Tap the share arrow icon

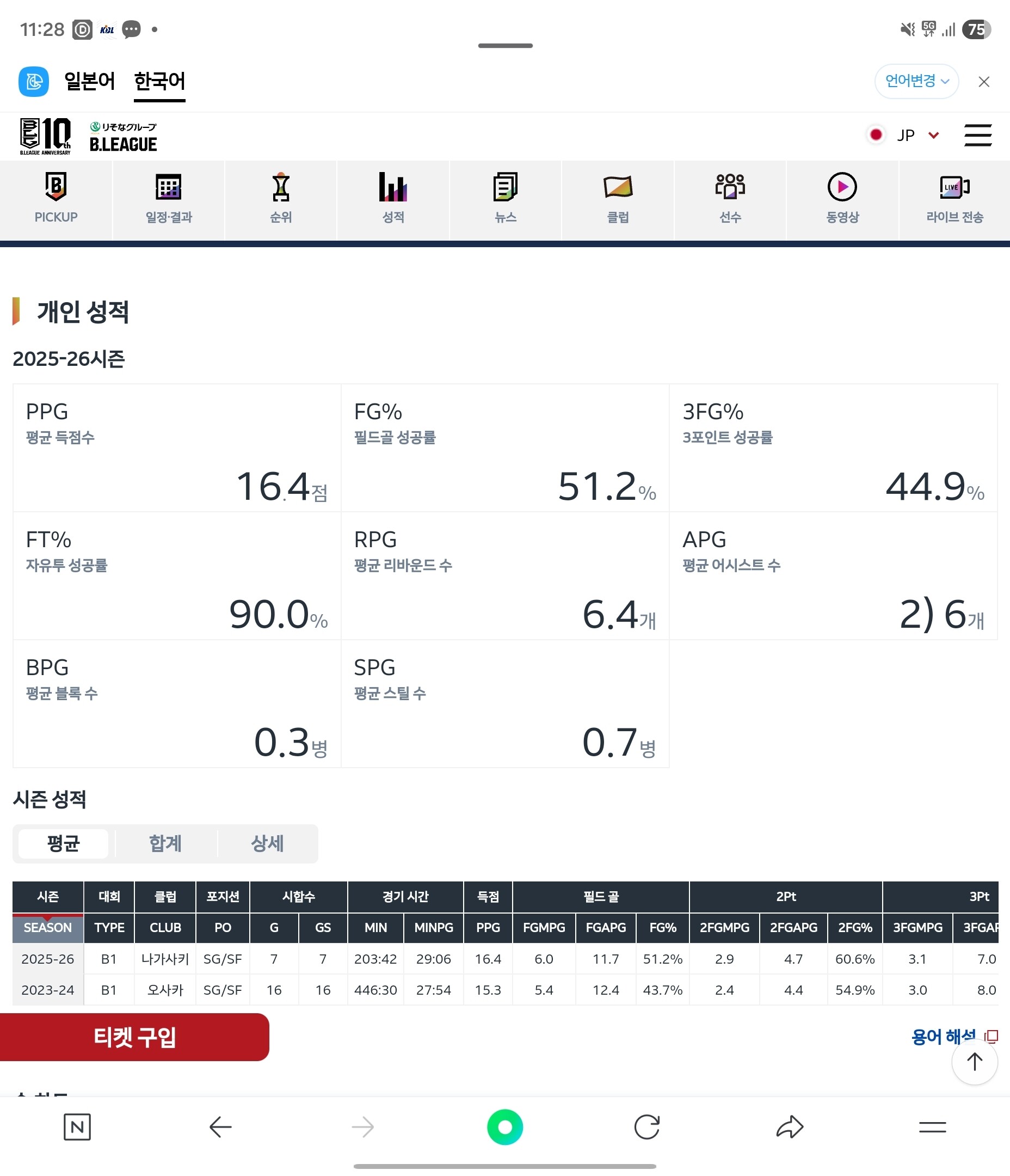point(789,1127)
